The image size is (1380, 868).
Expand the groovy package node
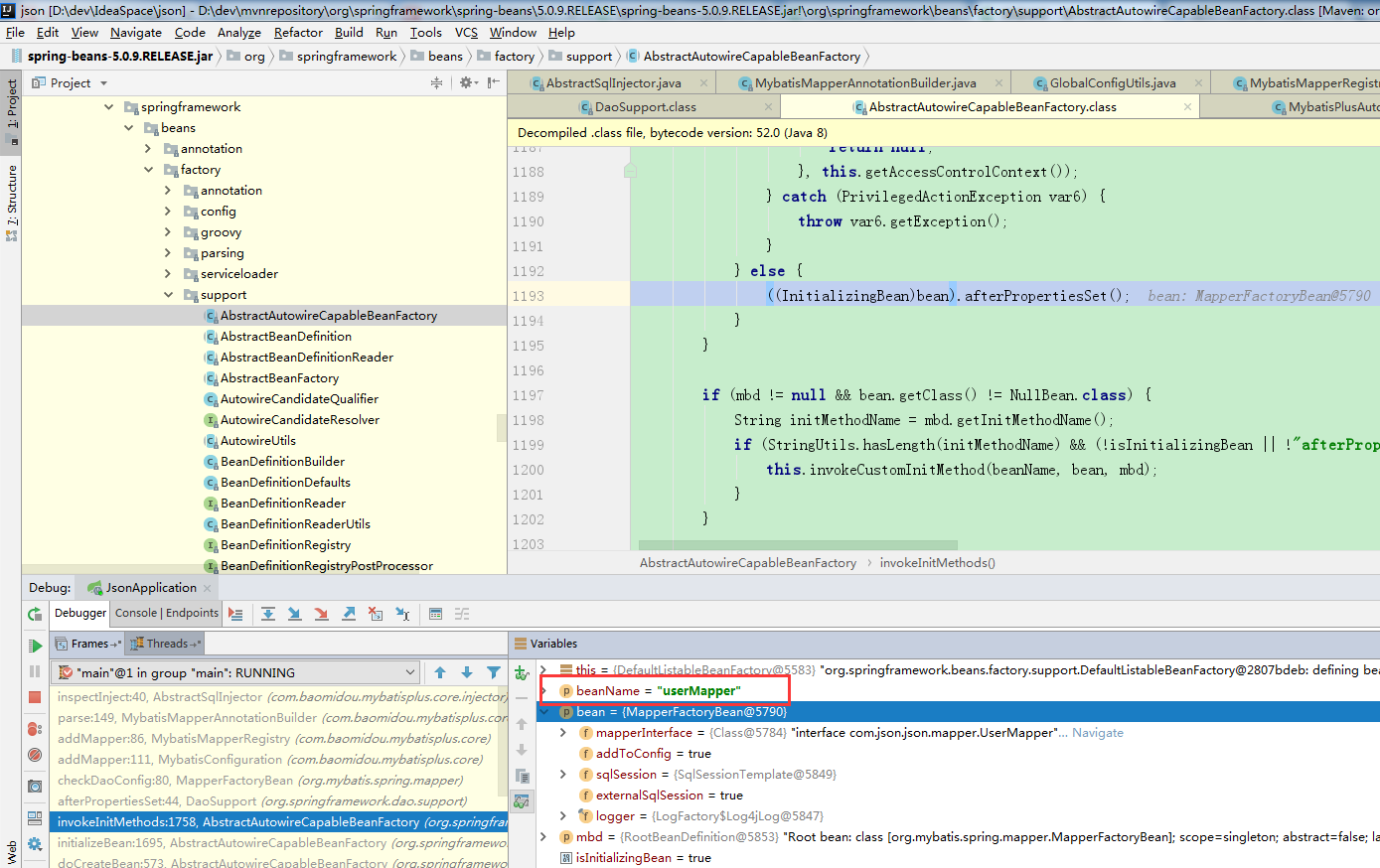click(x=168, y=231)
